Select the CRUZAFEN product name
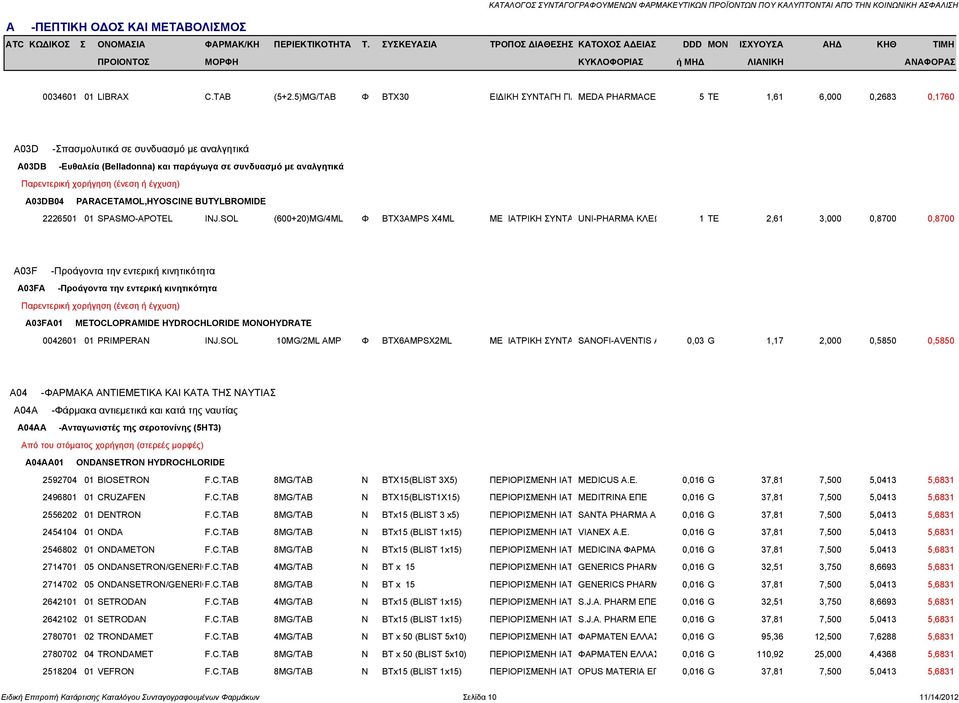Screen dimensions: 959x703 pyautogui.click(x=121, y=497)
